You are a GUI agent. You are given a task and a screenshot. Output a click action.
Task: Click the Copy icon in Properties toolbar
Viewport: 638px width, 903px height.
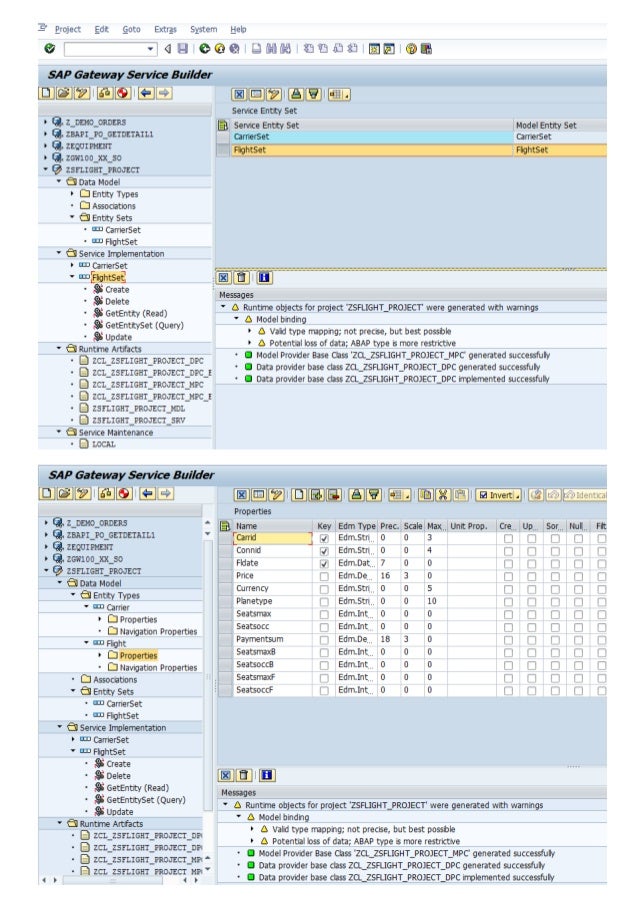pos(426,495)
